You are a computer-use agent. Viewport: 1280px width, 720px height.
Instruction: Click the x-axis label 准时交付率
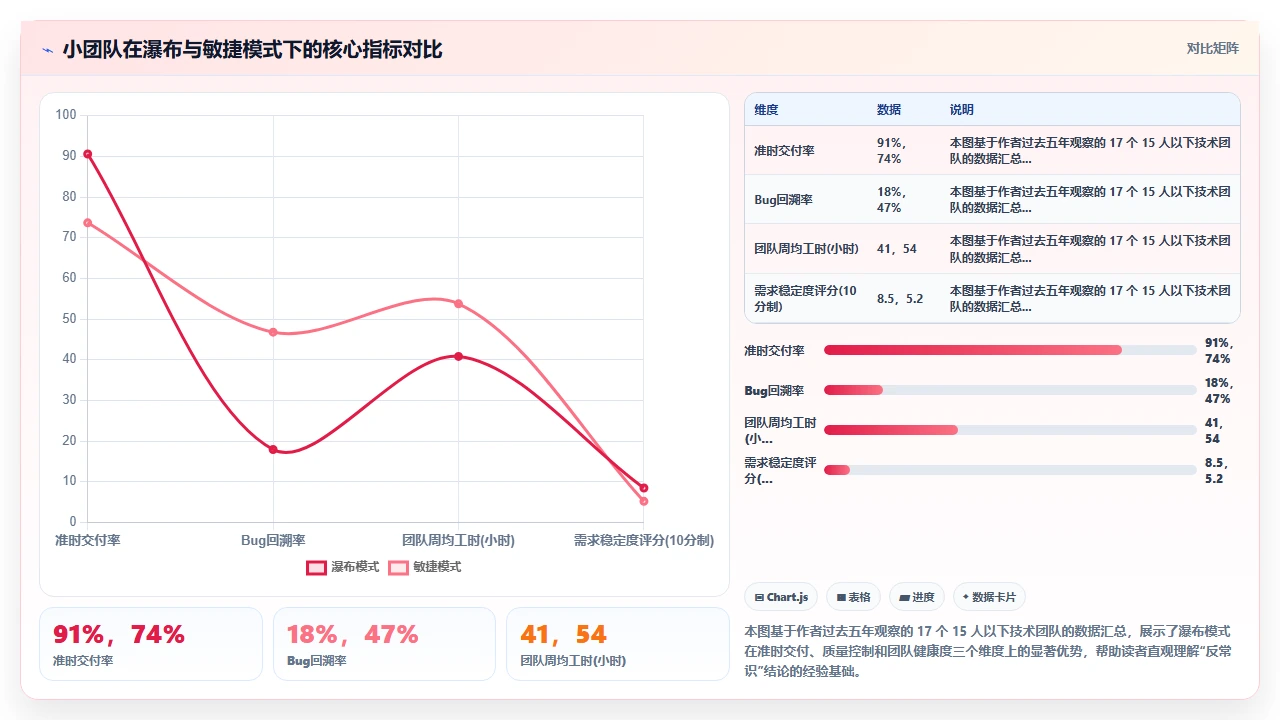point(88,540)
